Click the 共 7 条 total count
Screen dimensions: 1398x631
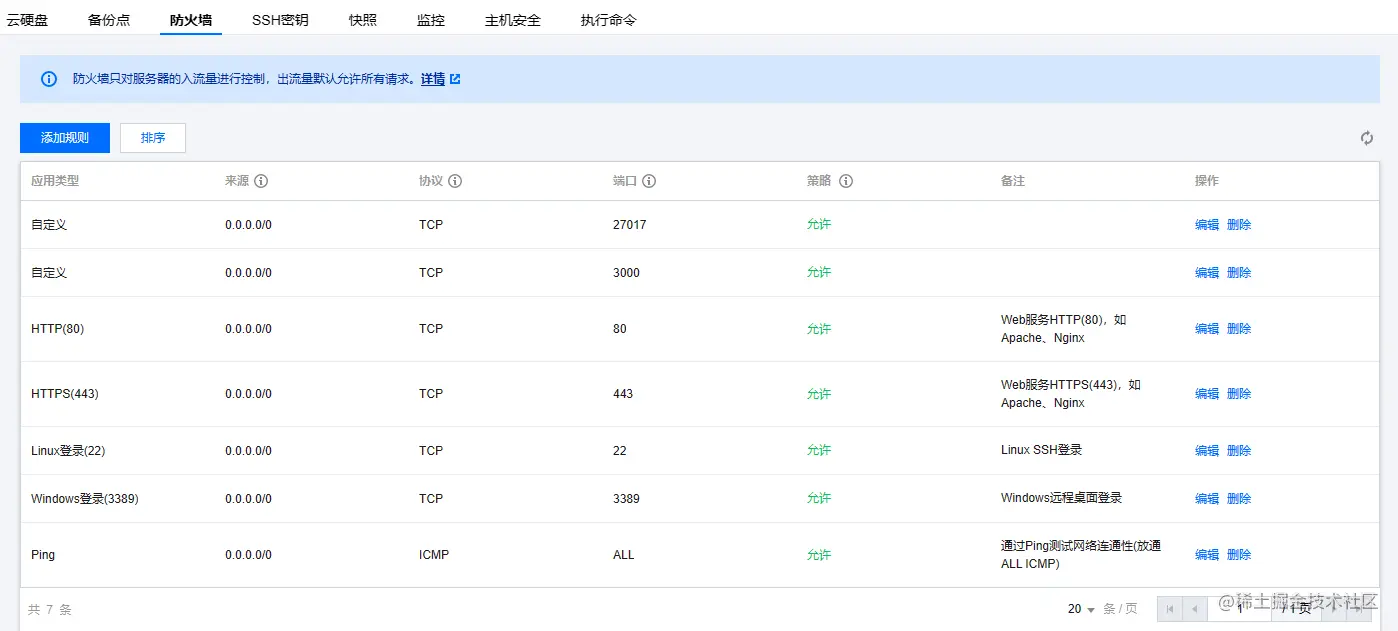click(x=50, y=609)
